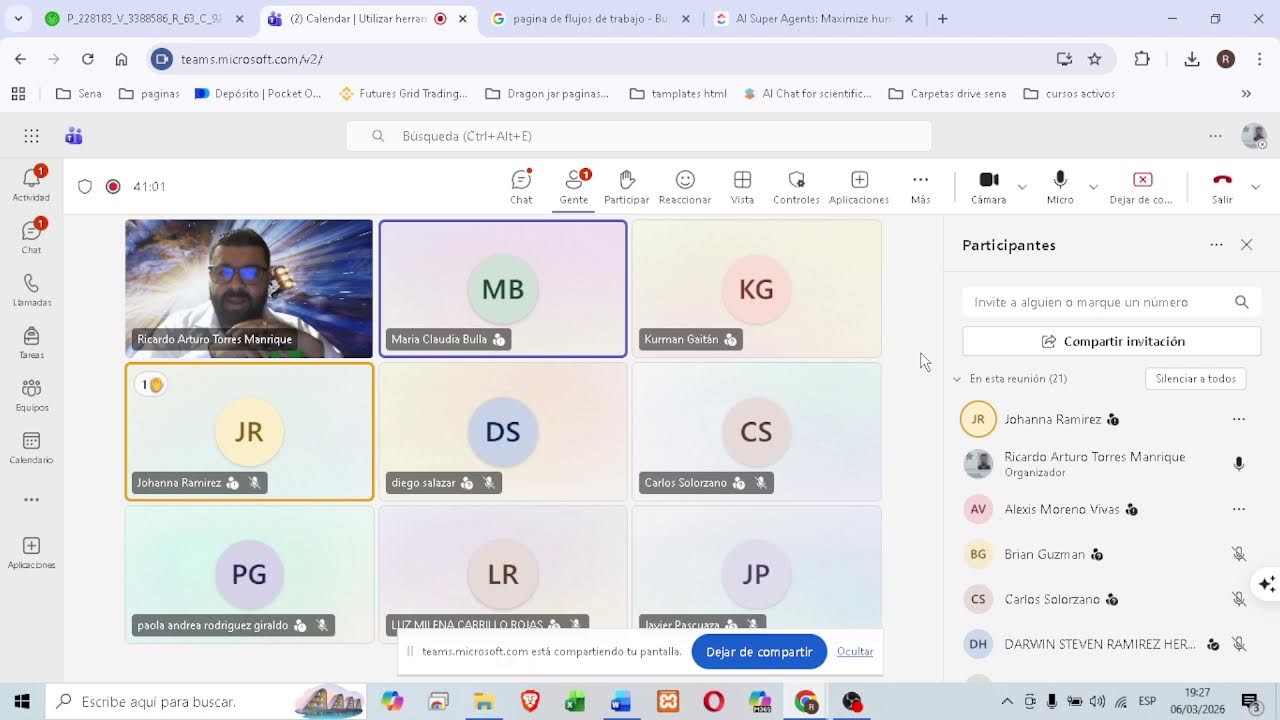Select Kurman Gaitán participant tile
Image resolution: width=1280 pixels, height=720 pixels.
click(x=756, y=289)
